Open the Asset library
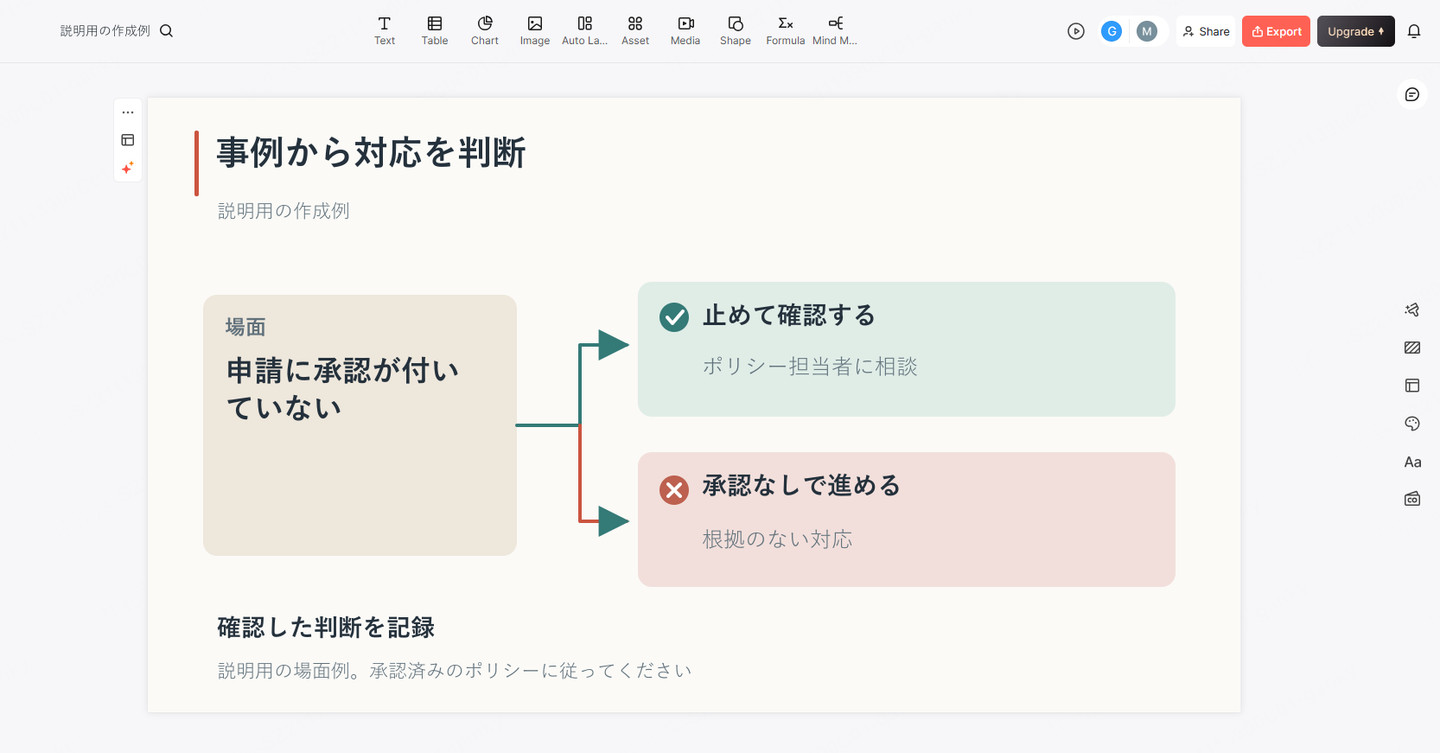The image size is (1440, 753). [x=635, y=31]
